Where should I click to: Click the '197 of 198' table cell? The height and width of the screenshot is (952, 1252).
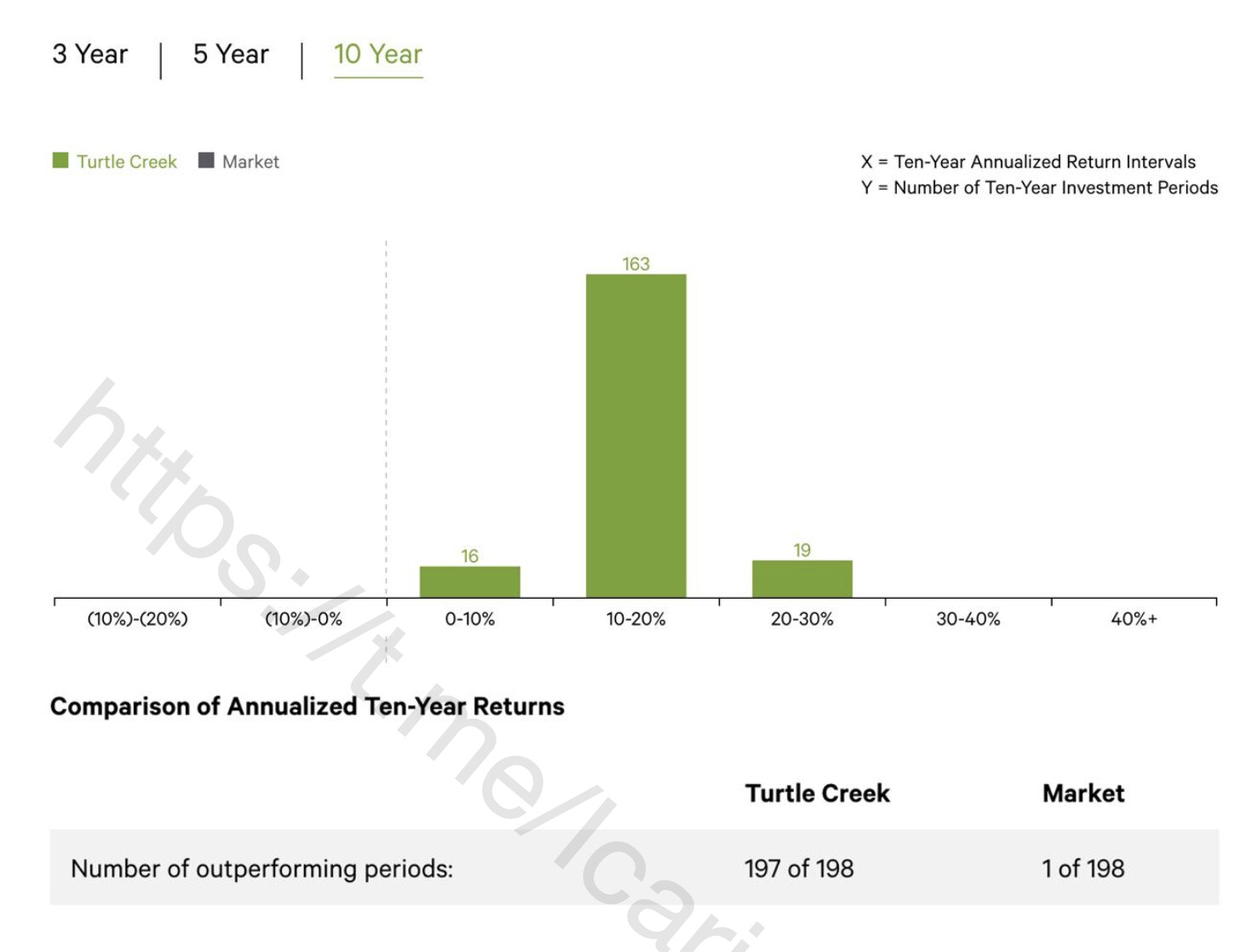799,869
